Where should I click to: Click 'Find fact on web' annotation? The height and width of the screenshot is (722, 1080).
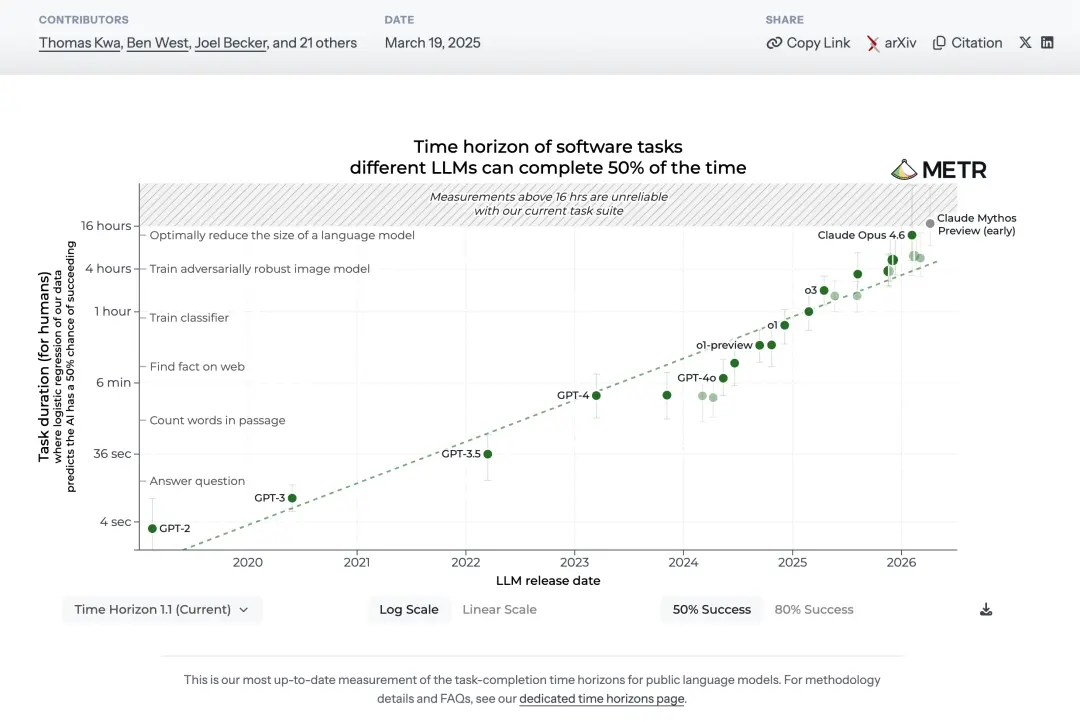pos(197,367)
